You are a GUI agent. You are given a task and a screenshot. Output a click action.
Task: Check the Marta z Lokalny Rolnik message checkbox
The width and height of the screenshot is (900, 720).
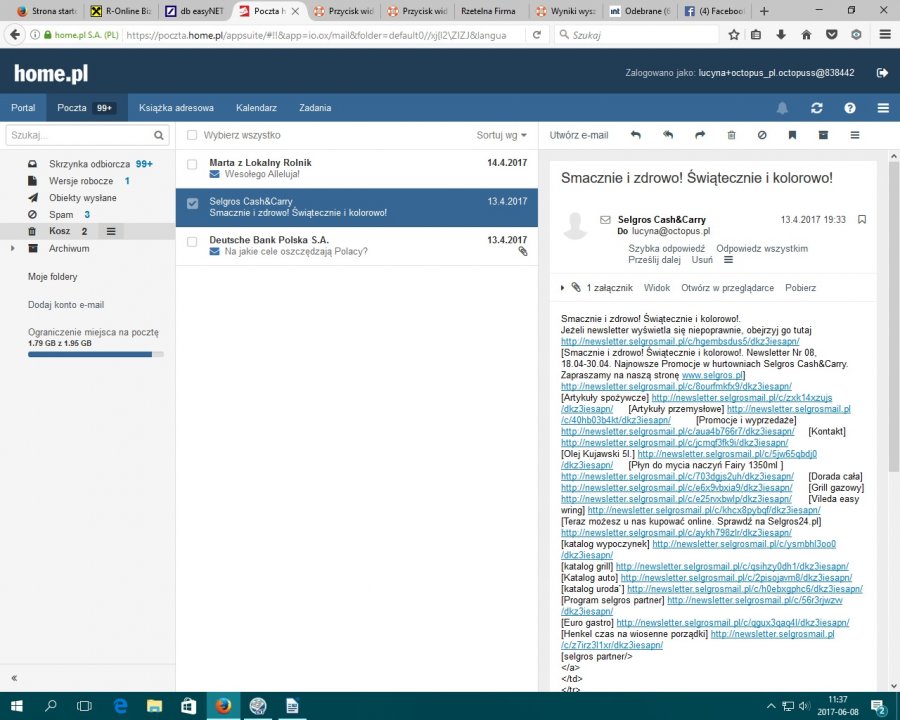point(192,164)
